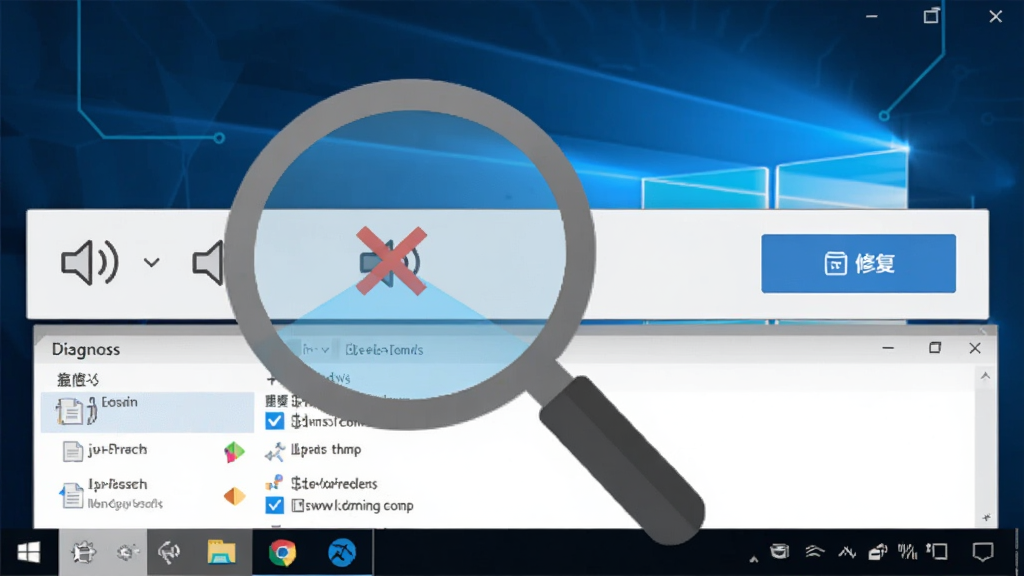The width and height of the screenshot is (1024, 576).
Task: Show hidden system tray icons
Action: tap(754, 558)
